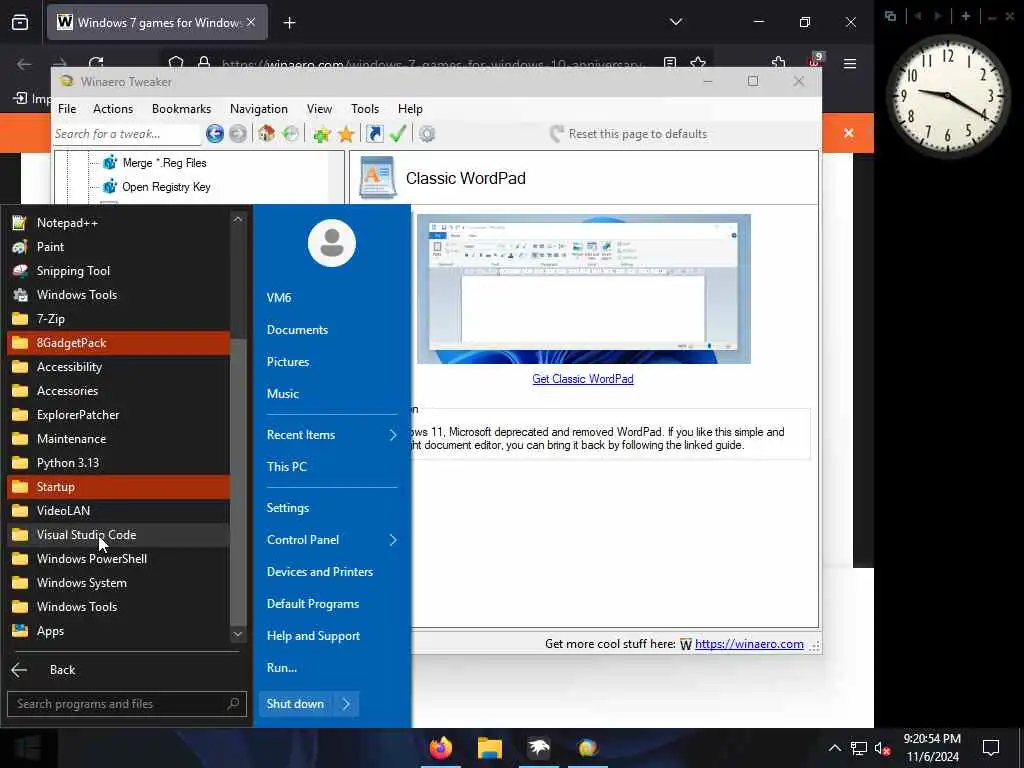The height and width of the screenshot is (768, 1024).
Task: Launch Paint from the start menu
Action: (x=118, y=247)
